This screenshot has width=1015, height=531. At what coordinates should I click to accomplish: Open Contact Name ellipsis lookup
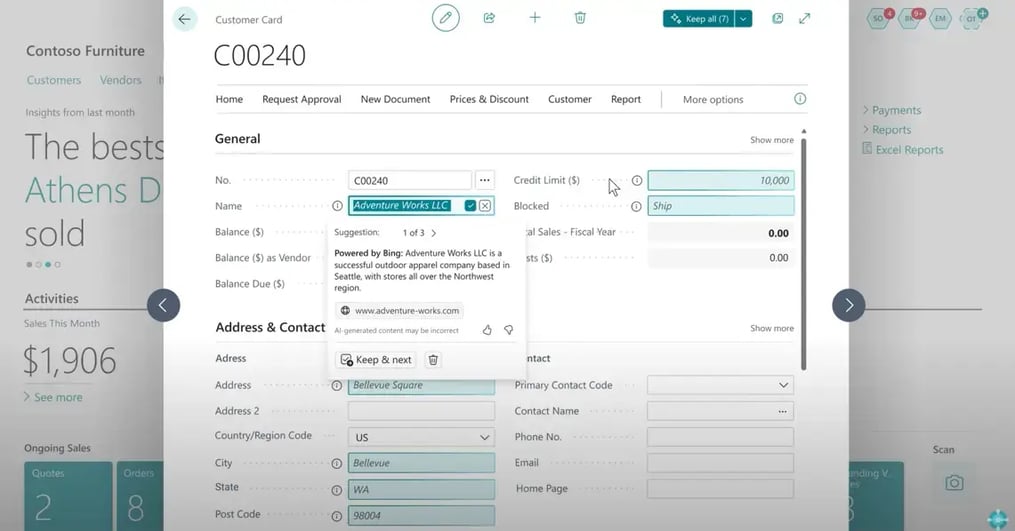(783, 411)
